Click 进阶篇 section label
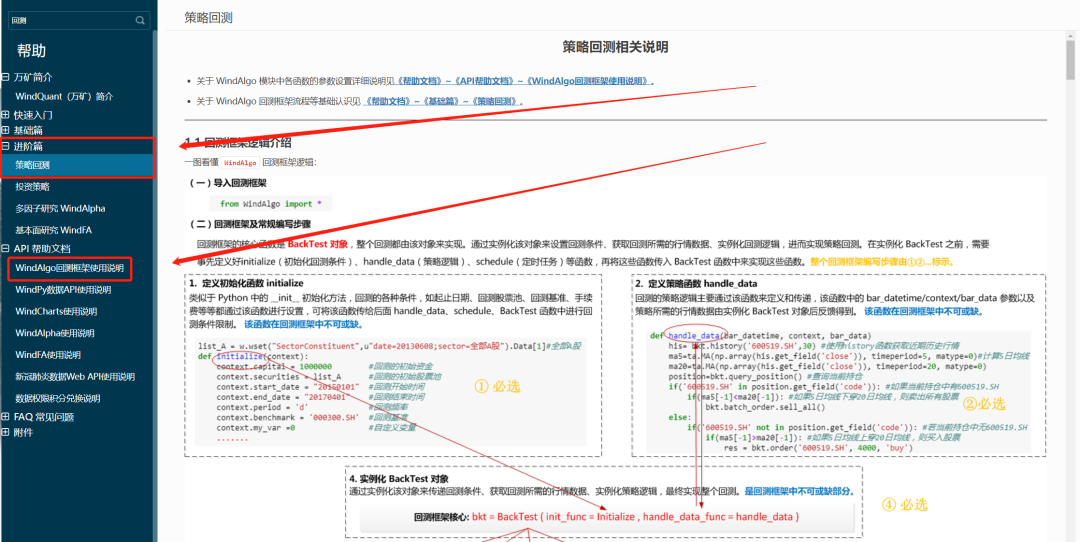Image resolution: width=1080 pixels, height=542 pixels. (x=28, y=146)
